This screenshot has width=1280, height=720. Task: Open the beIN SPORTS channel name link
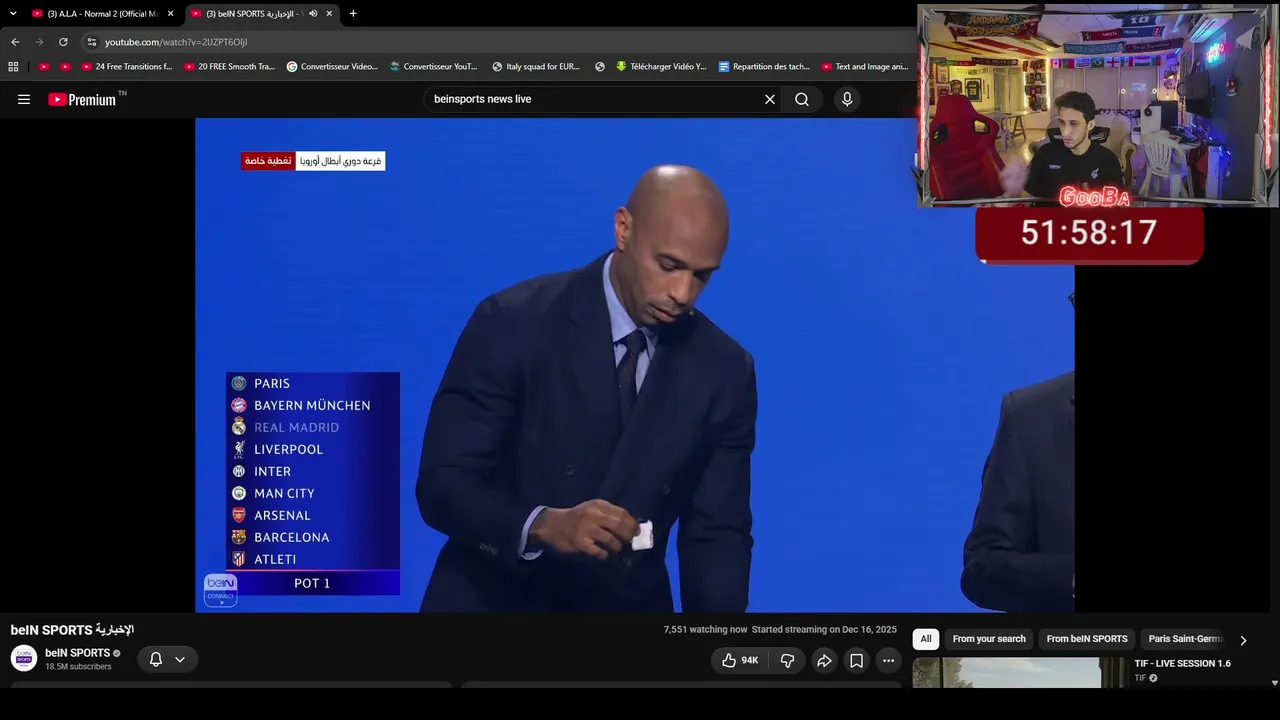(x=77, y=653)
